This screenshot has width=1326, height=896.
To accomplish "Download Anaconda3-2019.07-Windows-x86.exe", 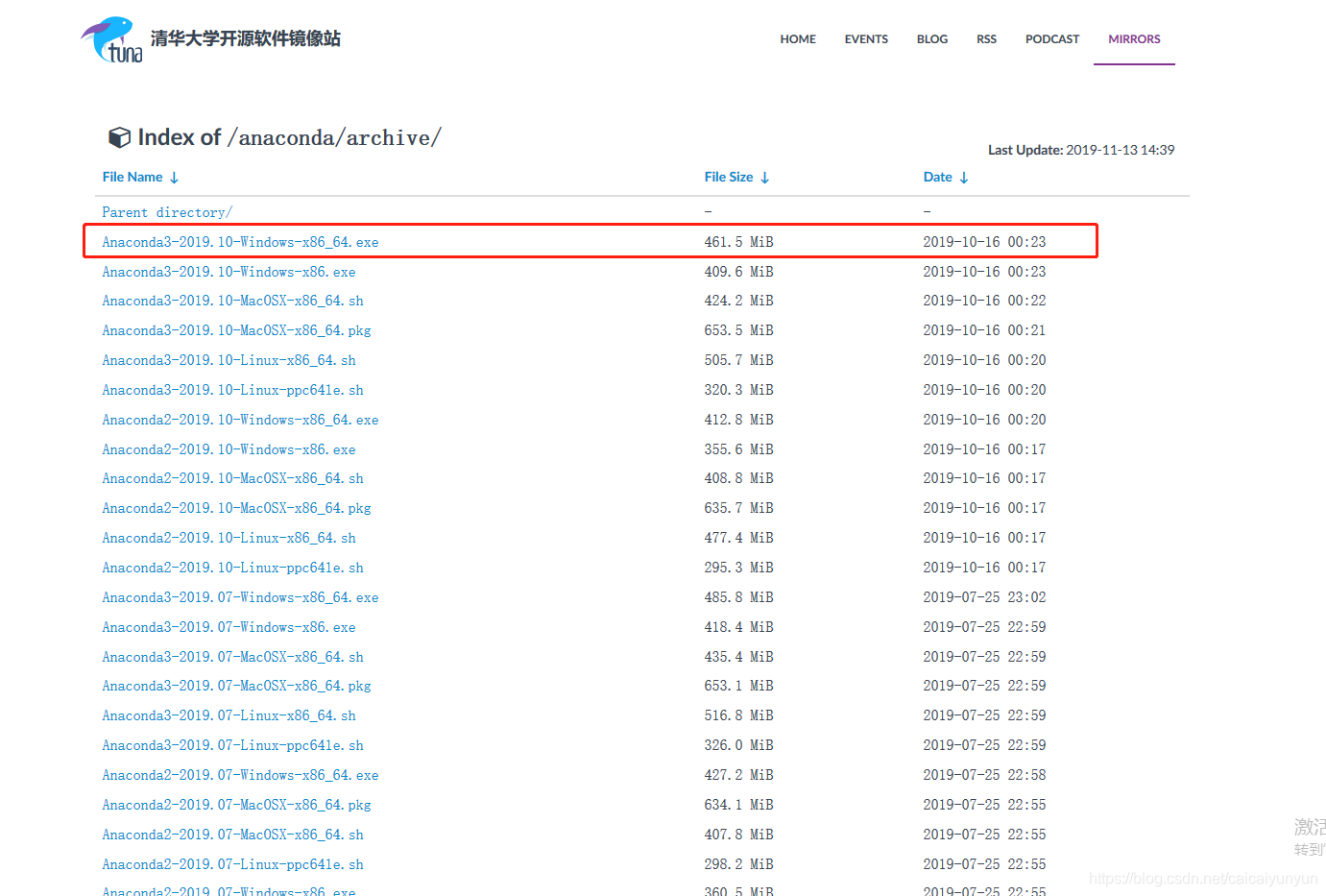I will pos(229,627).
